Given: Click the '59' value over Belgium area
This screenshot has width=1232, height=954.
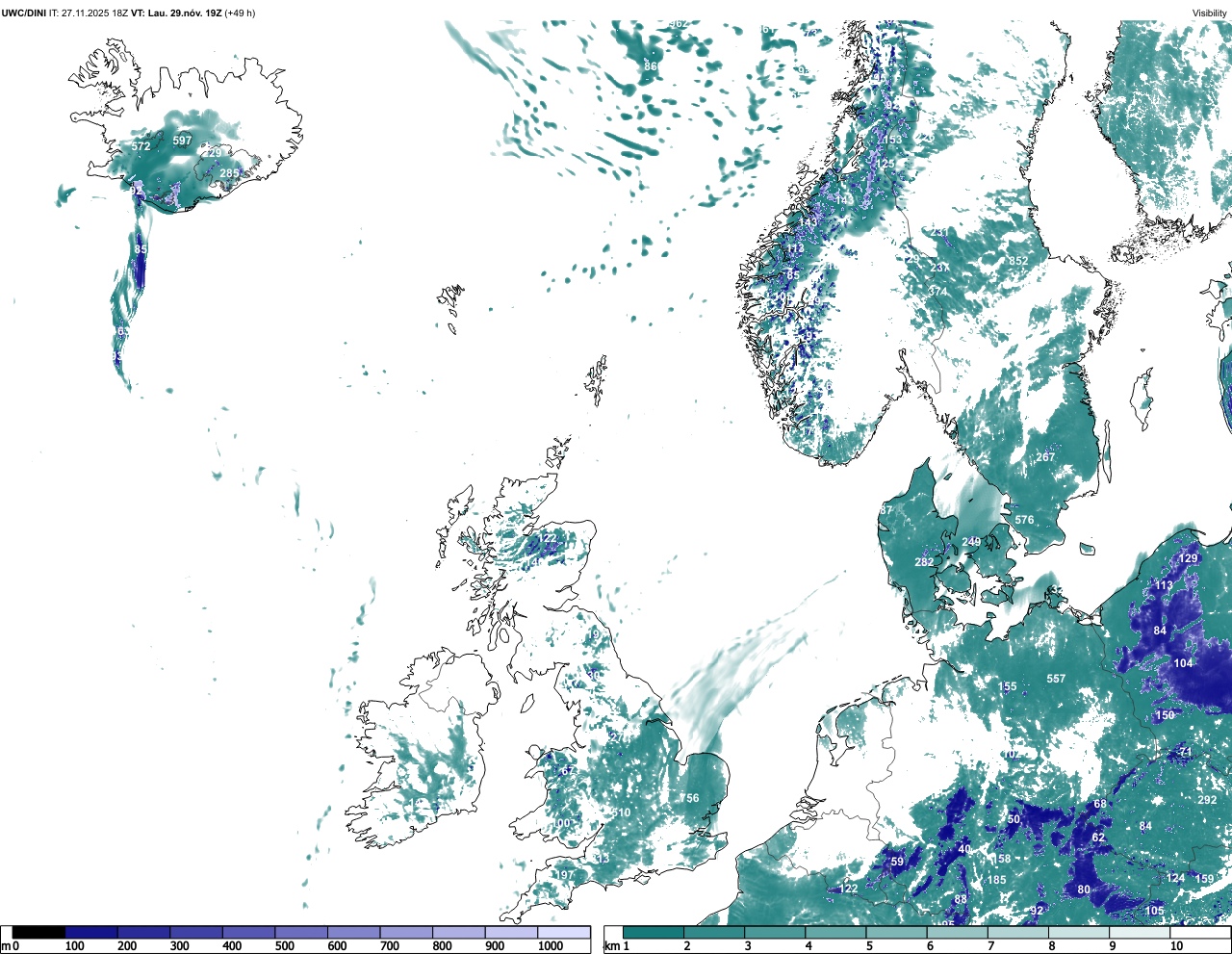Looking at the screenshot, I should click(897, 862).
